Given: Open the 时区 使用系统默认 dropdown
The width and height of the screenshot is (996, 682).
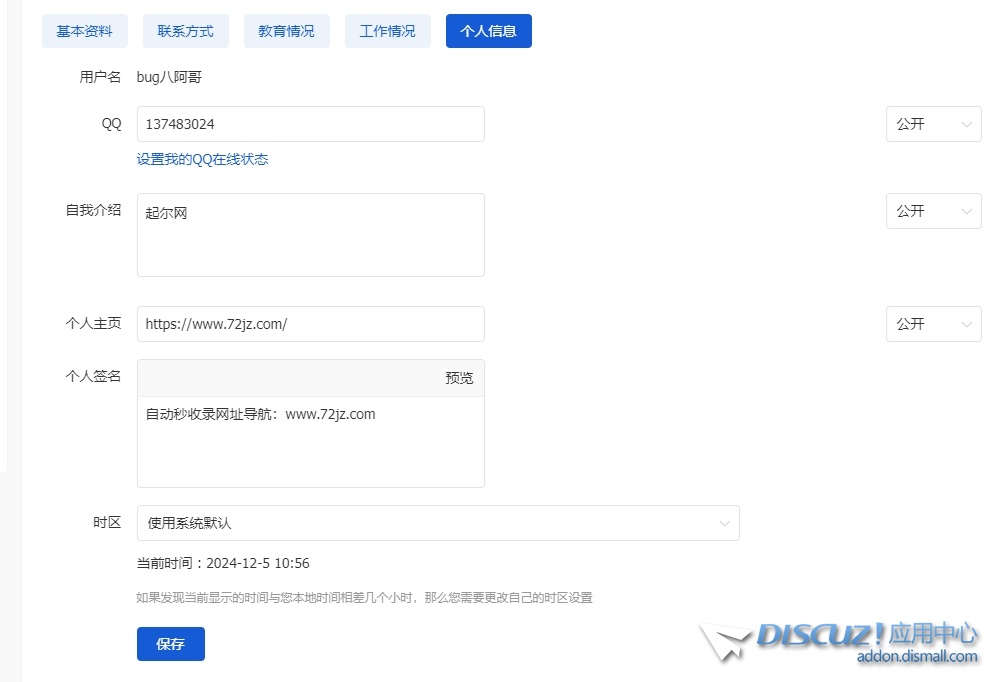Looking at the screenshot, I should click(438, 523).
